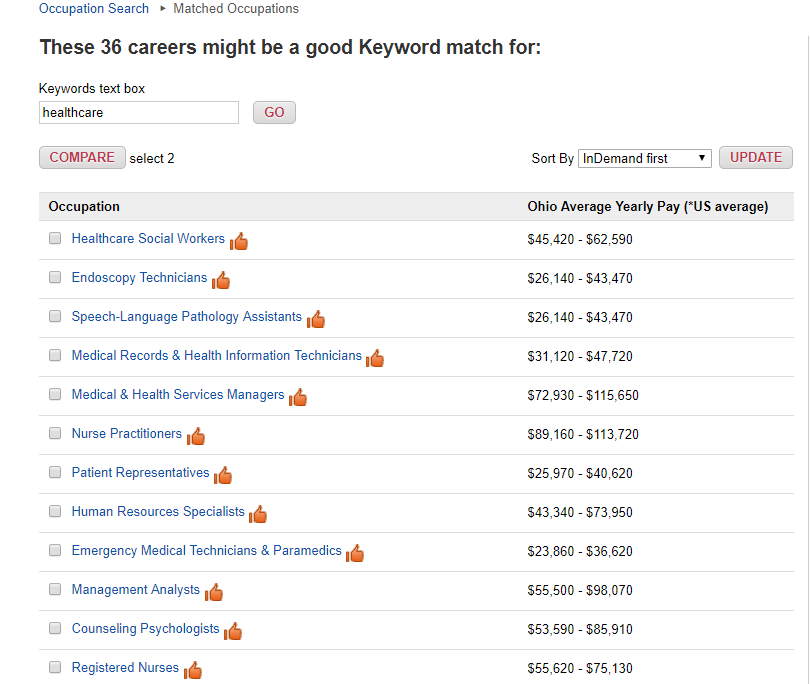Click InDemand icon beside Patient Representatives
Image resolution: width=810 pixels, height=684 pixels.
coord(223,475)
